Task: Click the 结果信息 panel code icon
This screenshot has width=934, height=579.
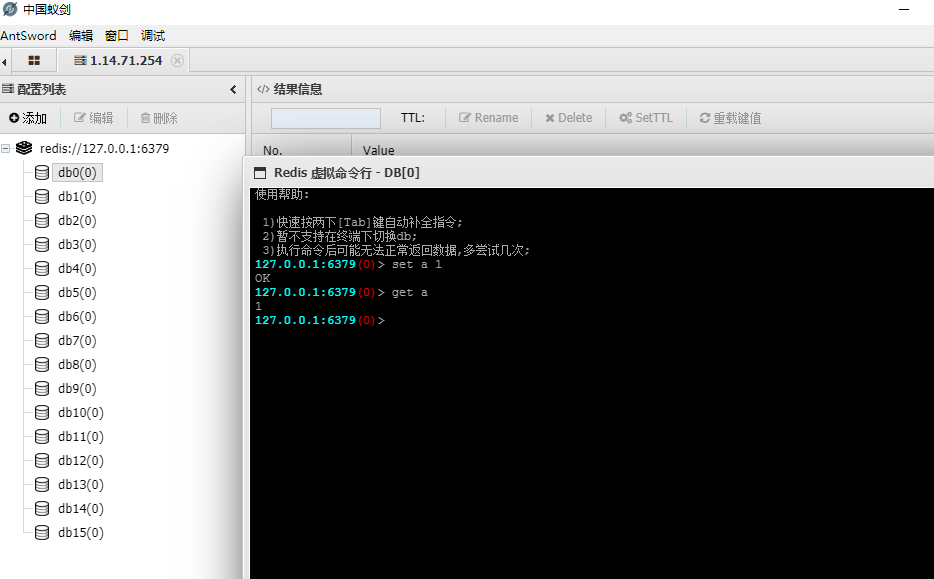Action: pos(263,89)
